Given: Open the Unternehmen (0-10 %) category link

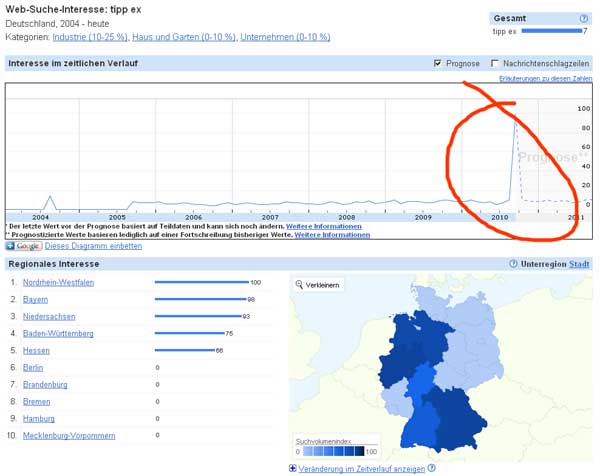Looking at the screenshot, I should click(x=285, y=37).
